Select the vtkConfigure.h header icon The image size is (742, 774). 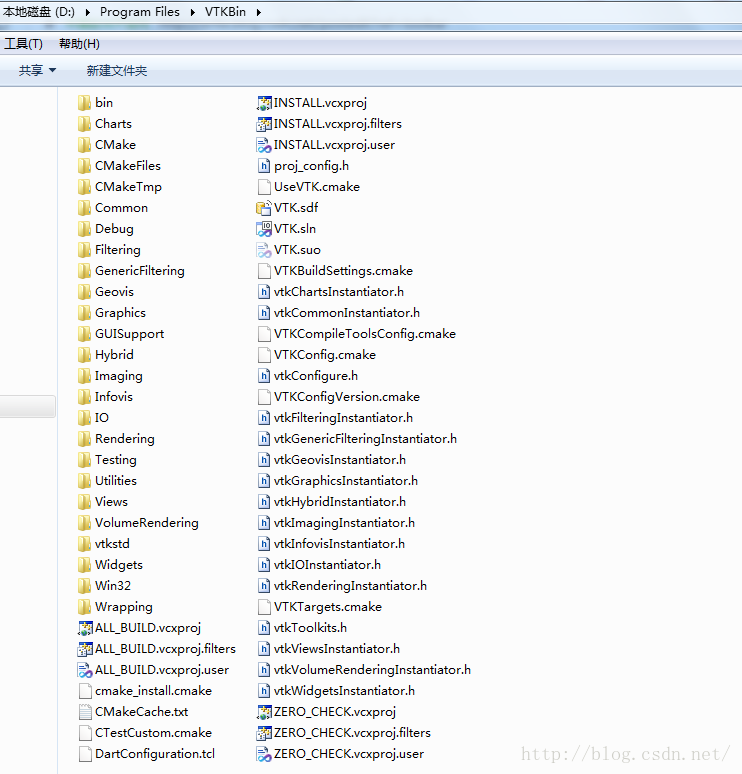[x=264, y=376]
